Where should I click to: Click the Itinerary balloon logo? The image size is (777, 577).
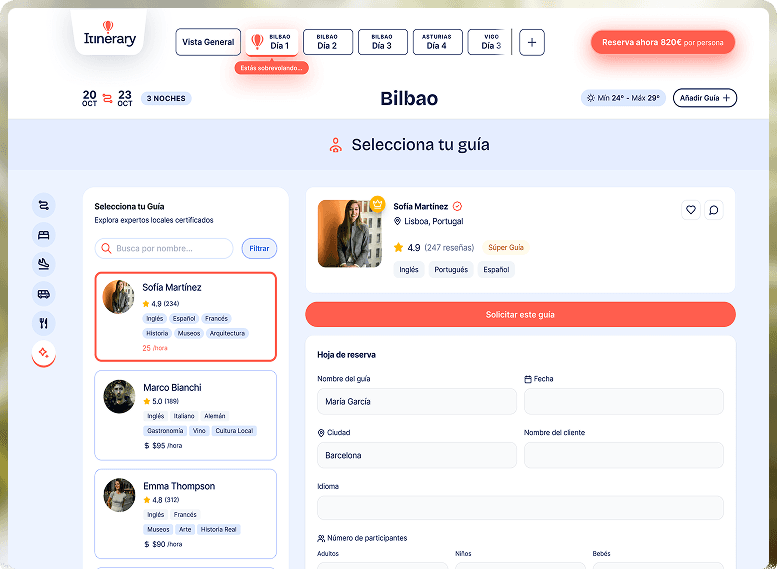click(x=110, y=34)
